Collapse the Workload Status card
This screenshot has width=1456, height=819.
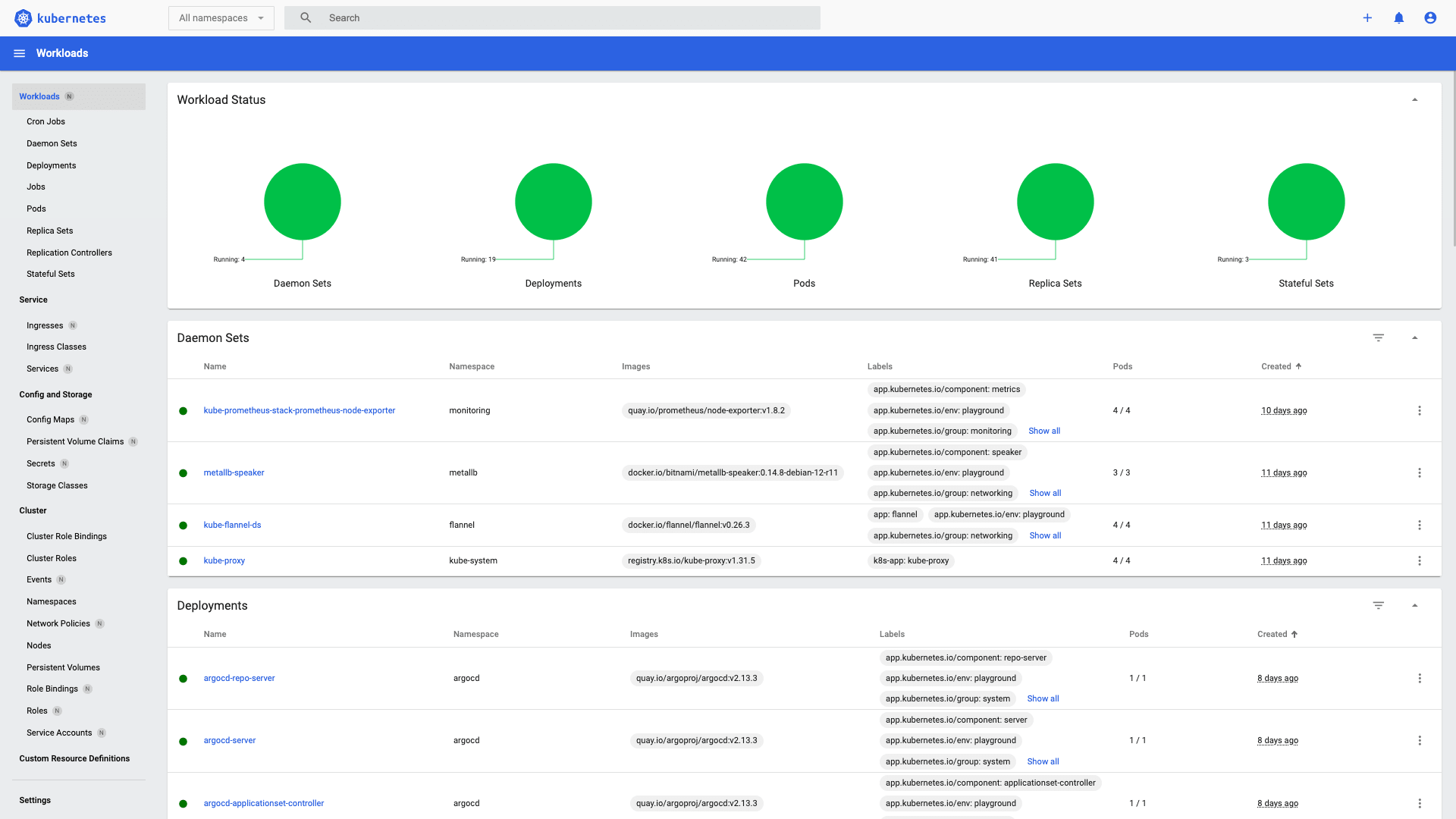[x=1414, y=99]
